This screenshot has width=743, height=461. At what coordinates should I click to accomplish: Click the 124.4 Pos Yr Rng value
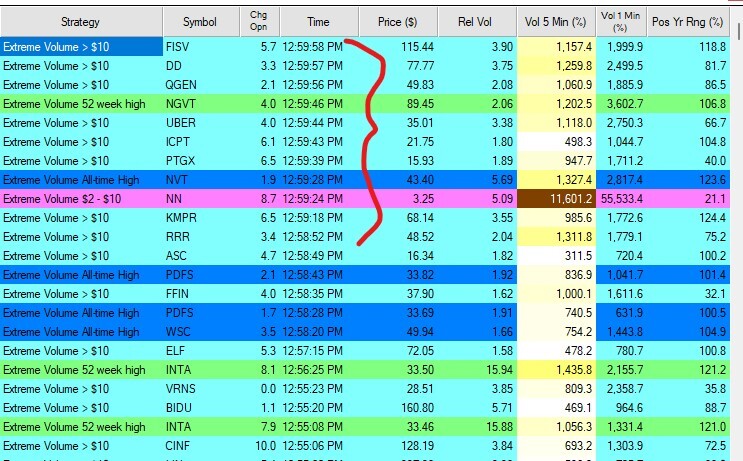pos(712,218)
